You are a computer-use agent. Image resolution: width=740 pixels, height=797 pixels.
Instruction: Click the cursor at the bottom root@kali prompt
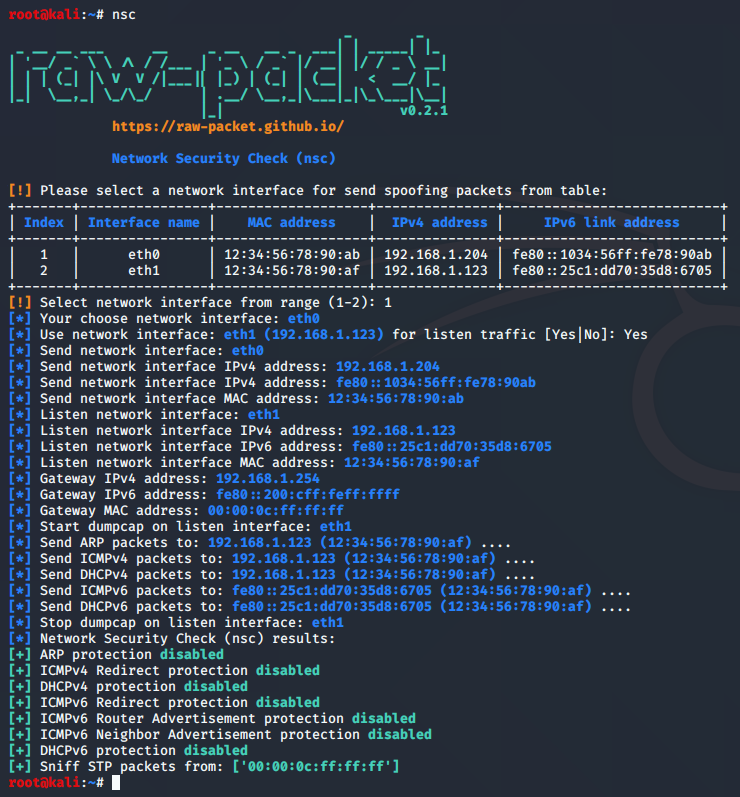click(x=116, y=783)
